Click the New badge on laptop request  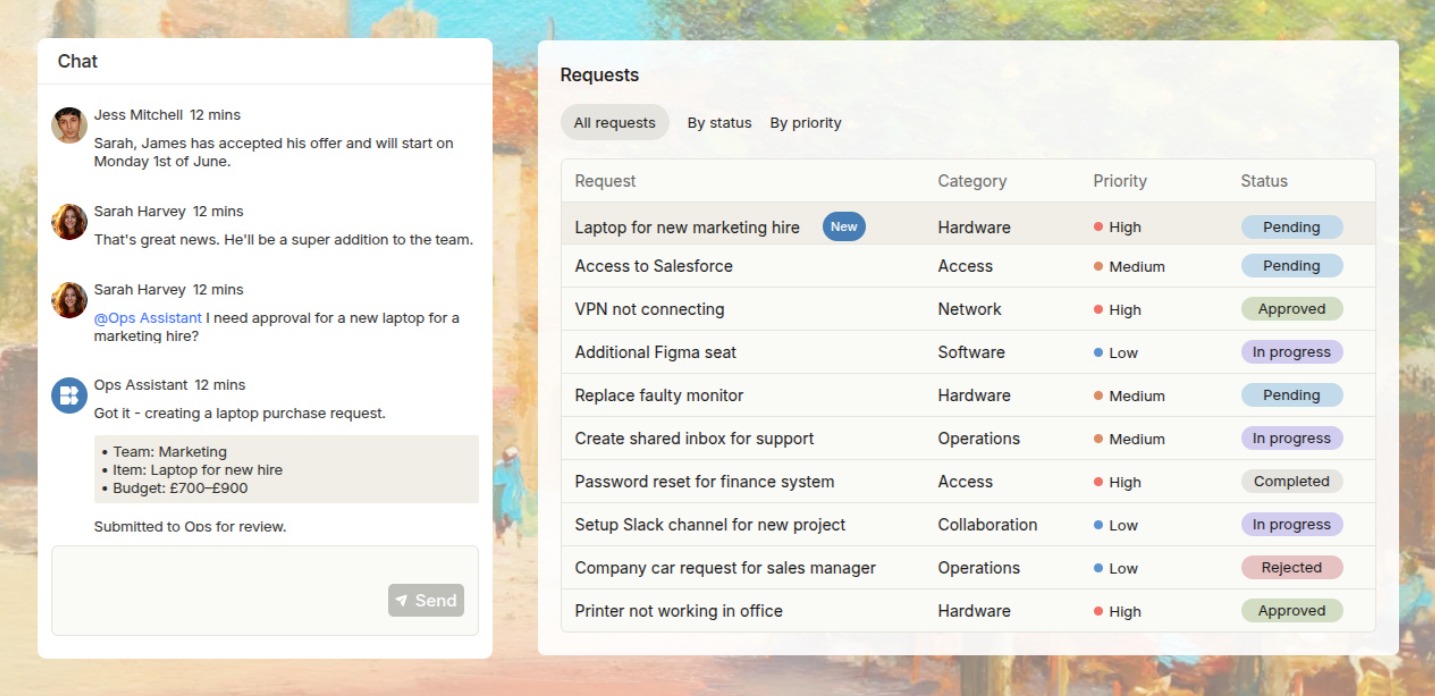pos(843,226)
